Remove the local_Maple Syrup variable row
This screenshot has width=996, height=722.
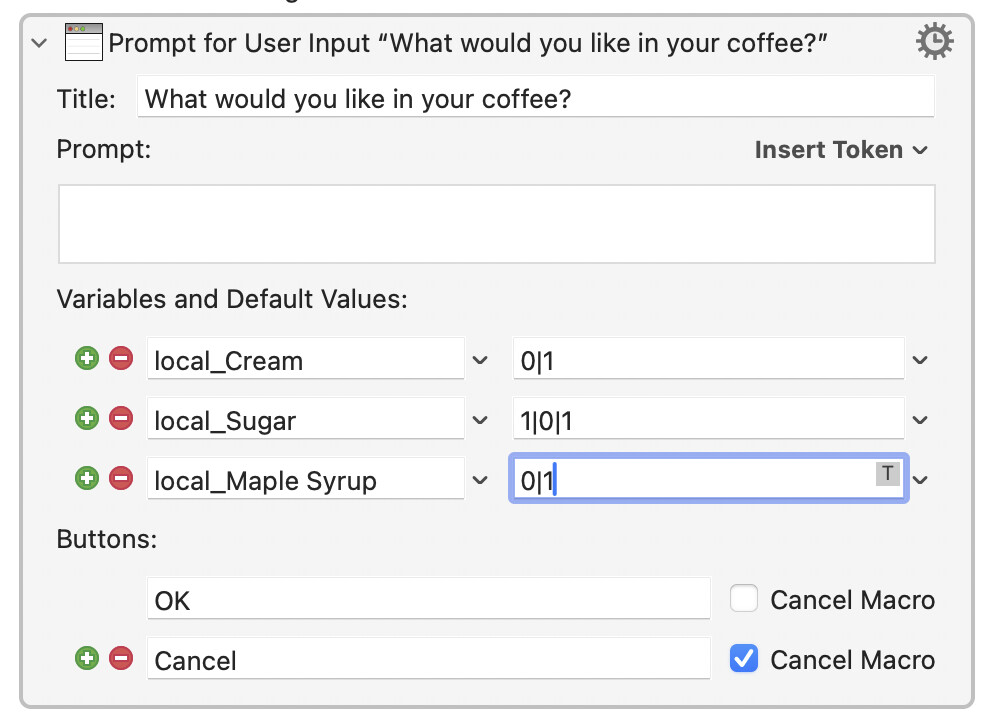tap(121, 479)
